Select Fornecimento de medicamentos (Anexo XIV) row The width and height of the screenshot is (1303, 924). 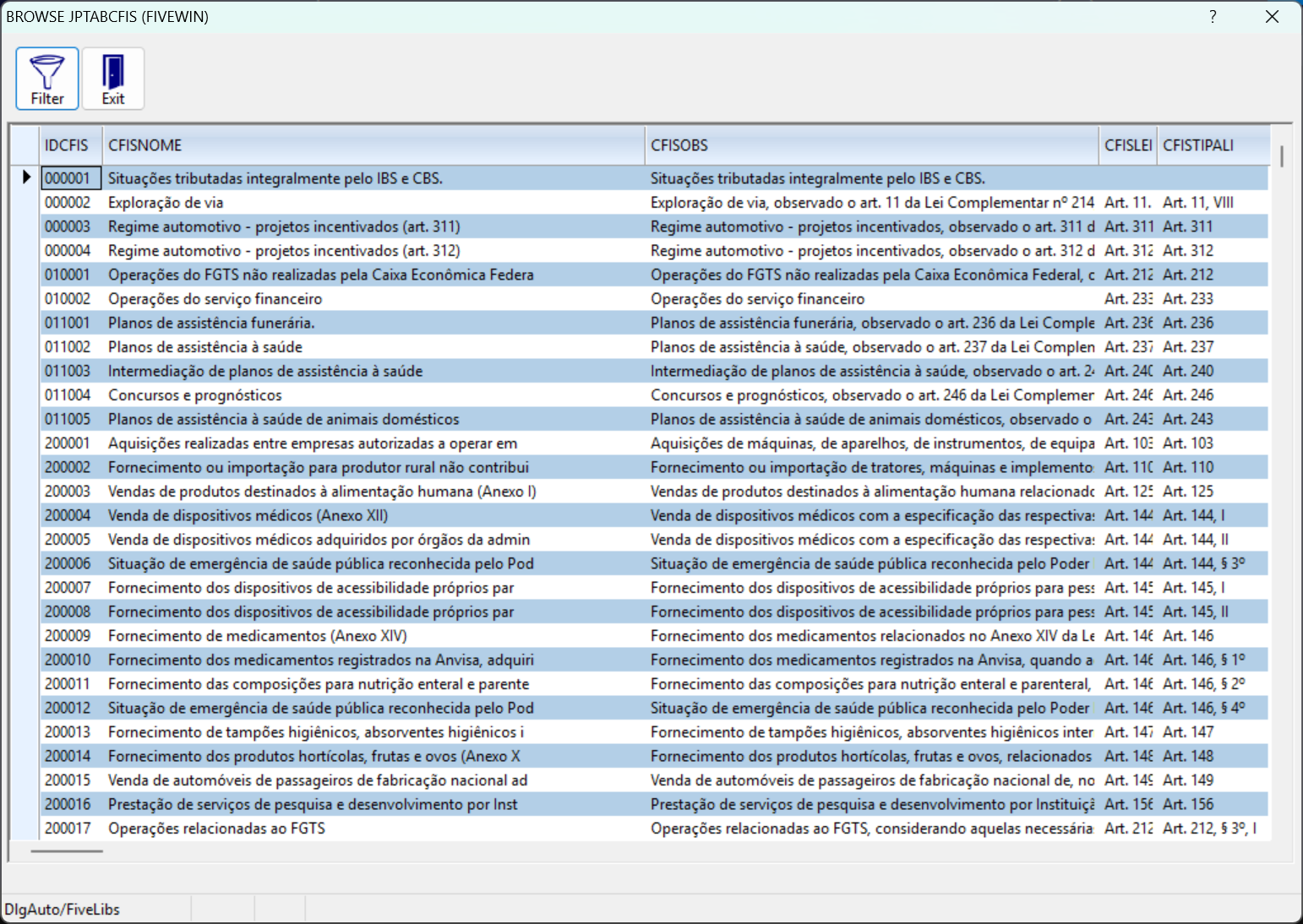258,636
